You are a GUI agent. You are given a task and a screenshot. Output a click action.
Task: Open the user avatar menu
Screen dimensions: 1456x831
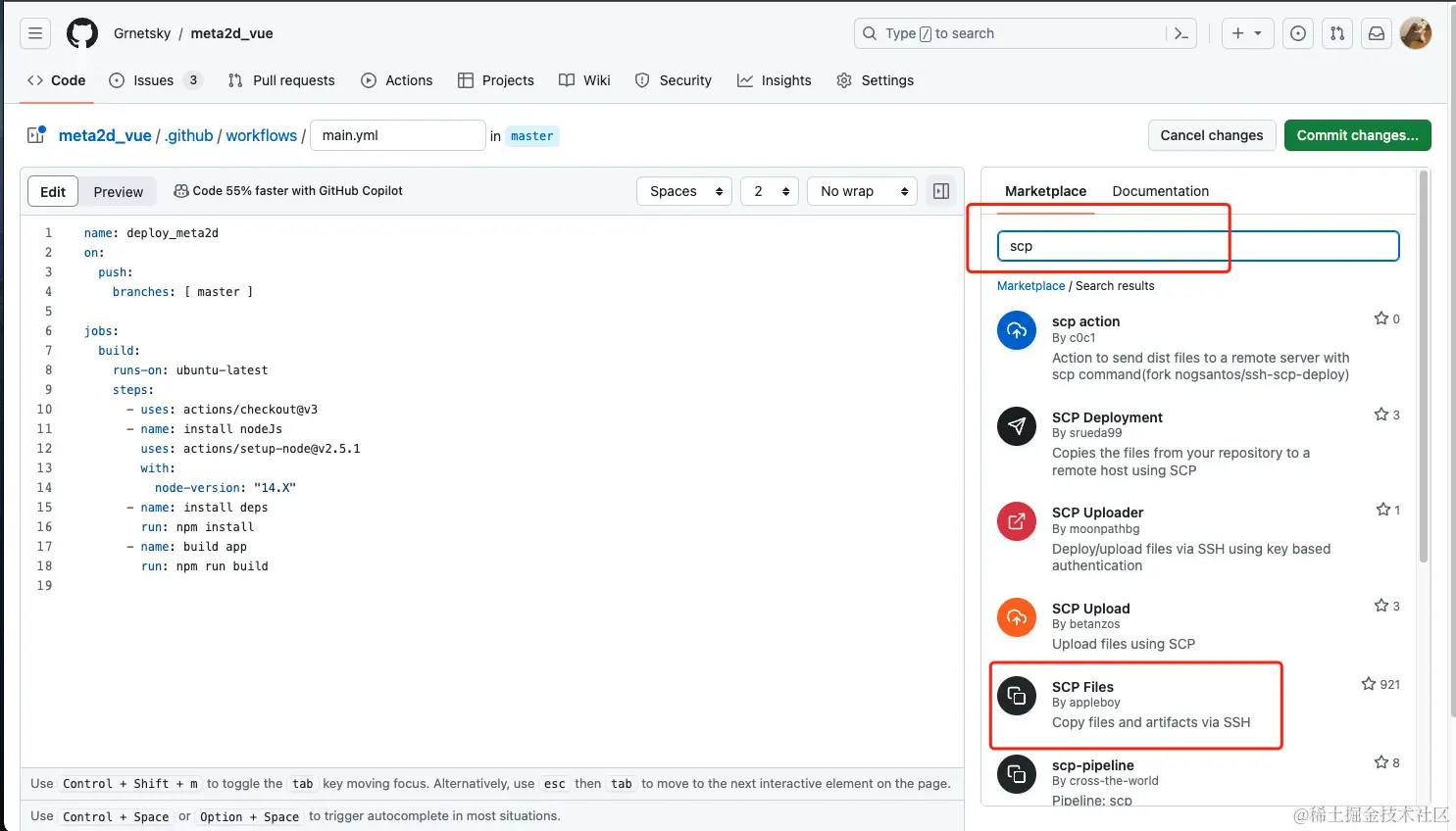(1416, 33)
